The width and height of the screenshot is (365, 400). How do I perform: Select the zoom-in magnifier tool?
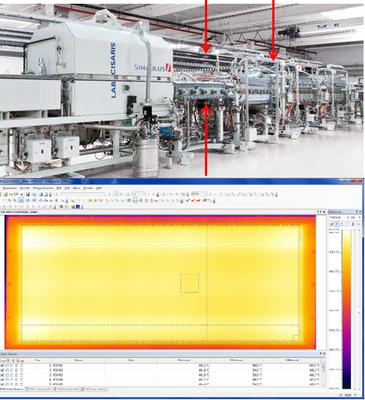pyautogui.click(x=9, y=200)
